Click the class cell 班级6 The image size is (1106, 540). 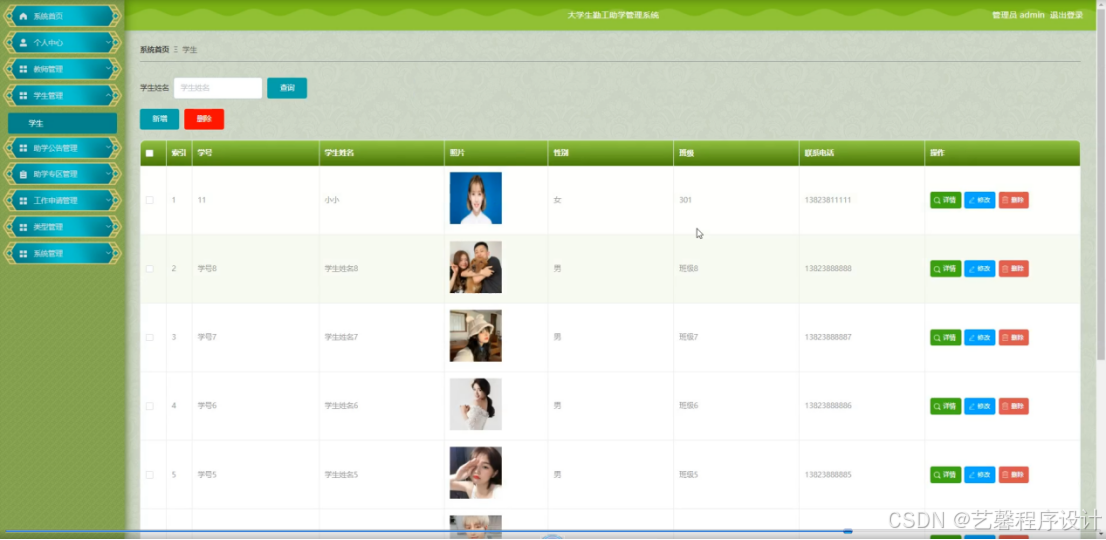click(x=688, y=406)
